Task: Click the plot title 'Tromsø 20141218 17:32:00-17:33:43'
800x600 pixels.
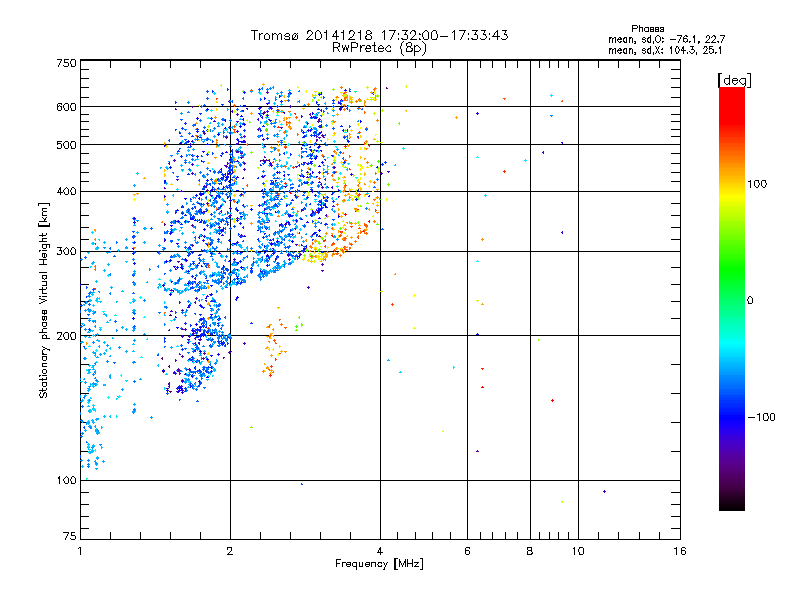Action: click(x=379, y=35)
